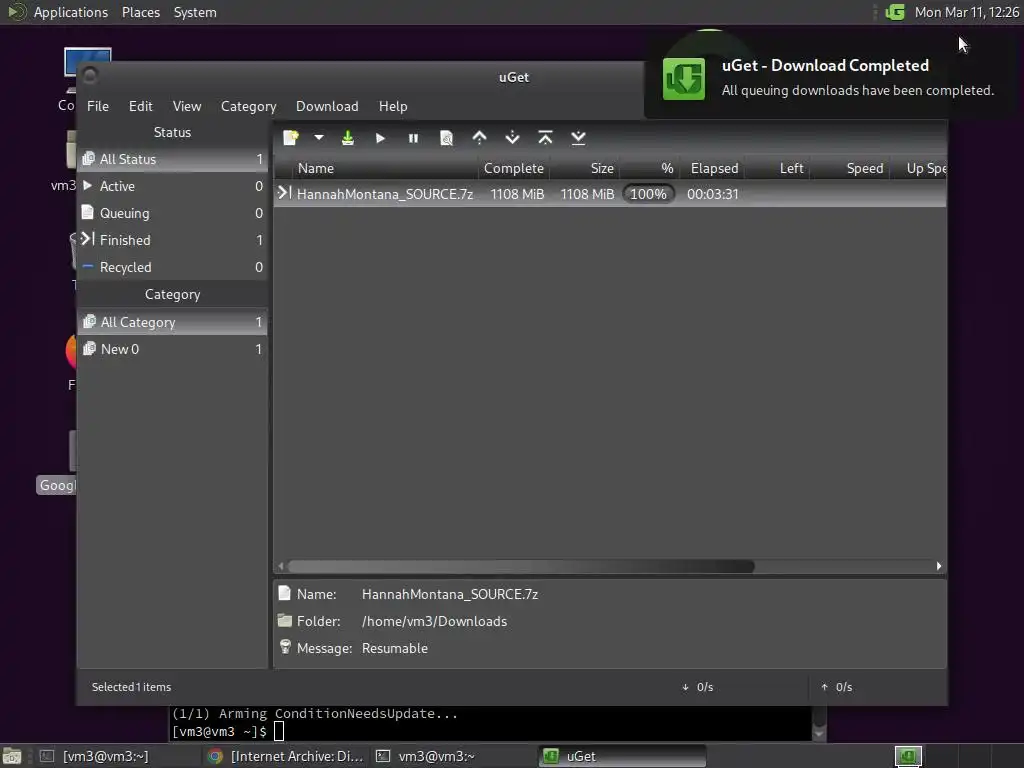Open the Applications menu in top panel

(71, 12)
